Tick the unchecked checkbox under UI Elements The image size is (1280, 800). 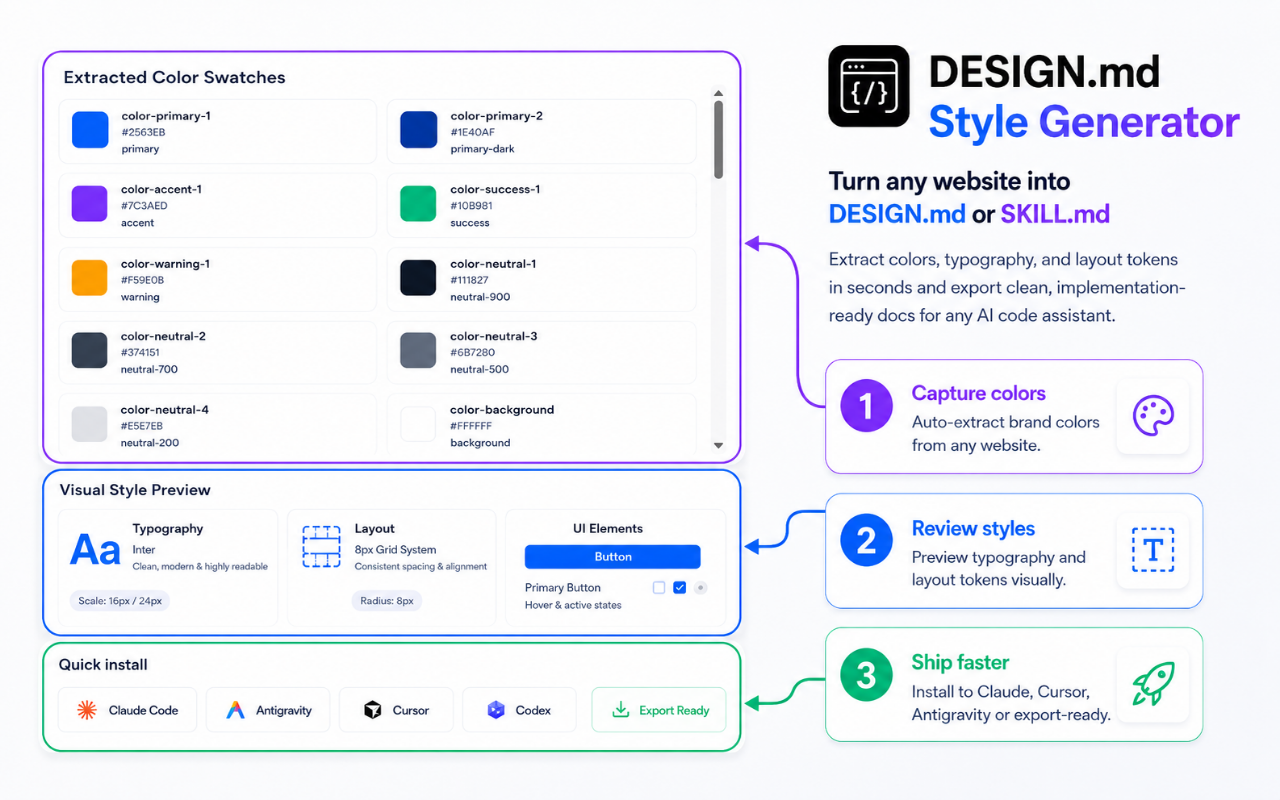(659, 588)
